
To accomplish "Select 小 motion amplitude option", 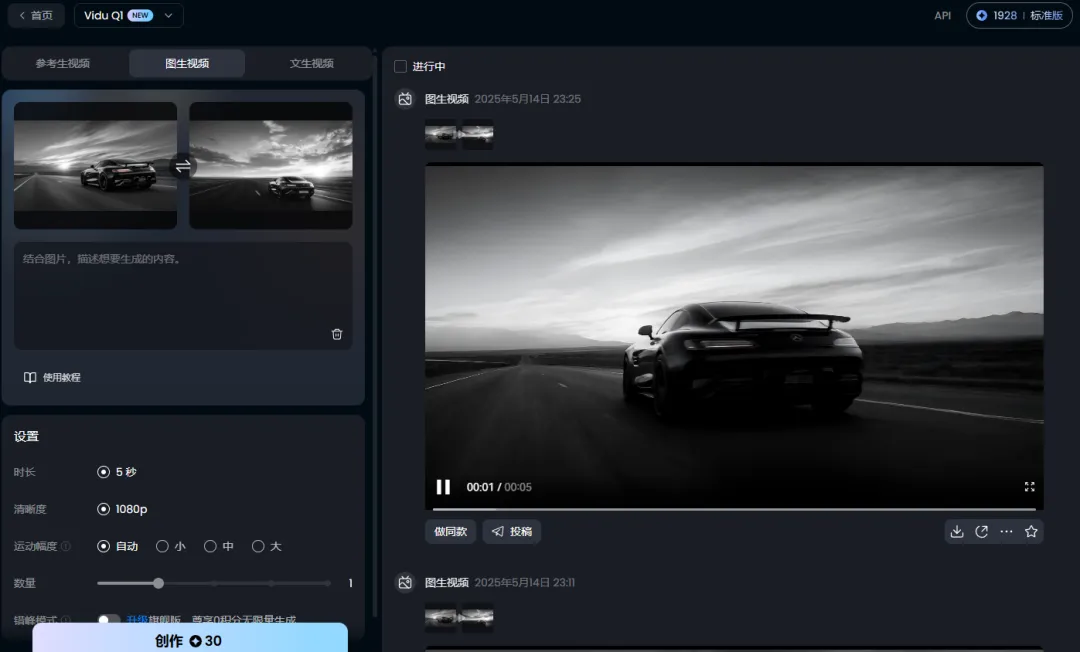I will point(163,546).
